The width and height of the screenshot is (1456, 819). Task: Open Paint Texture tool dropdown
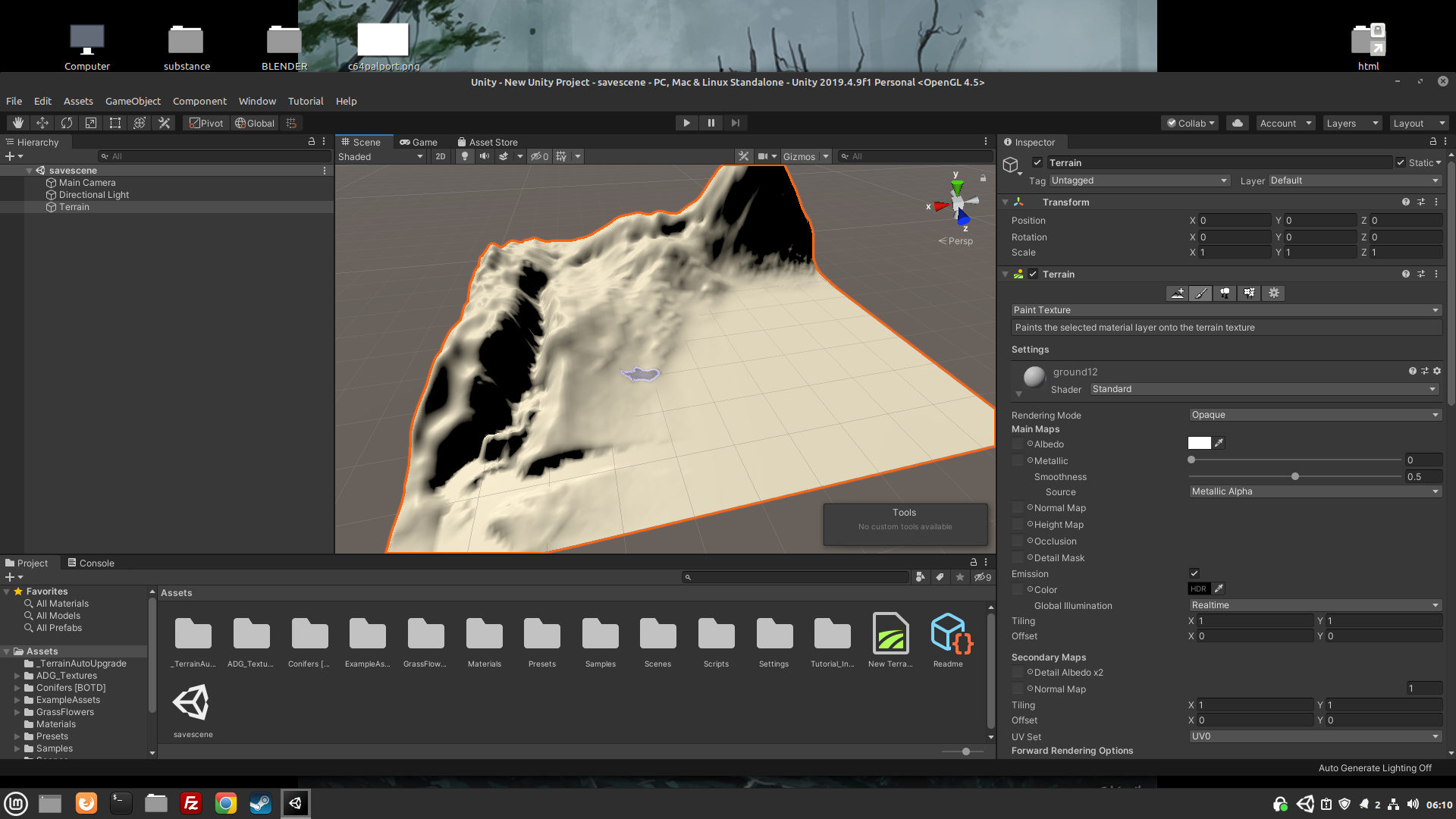1226,310
